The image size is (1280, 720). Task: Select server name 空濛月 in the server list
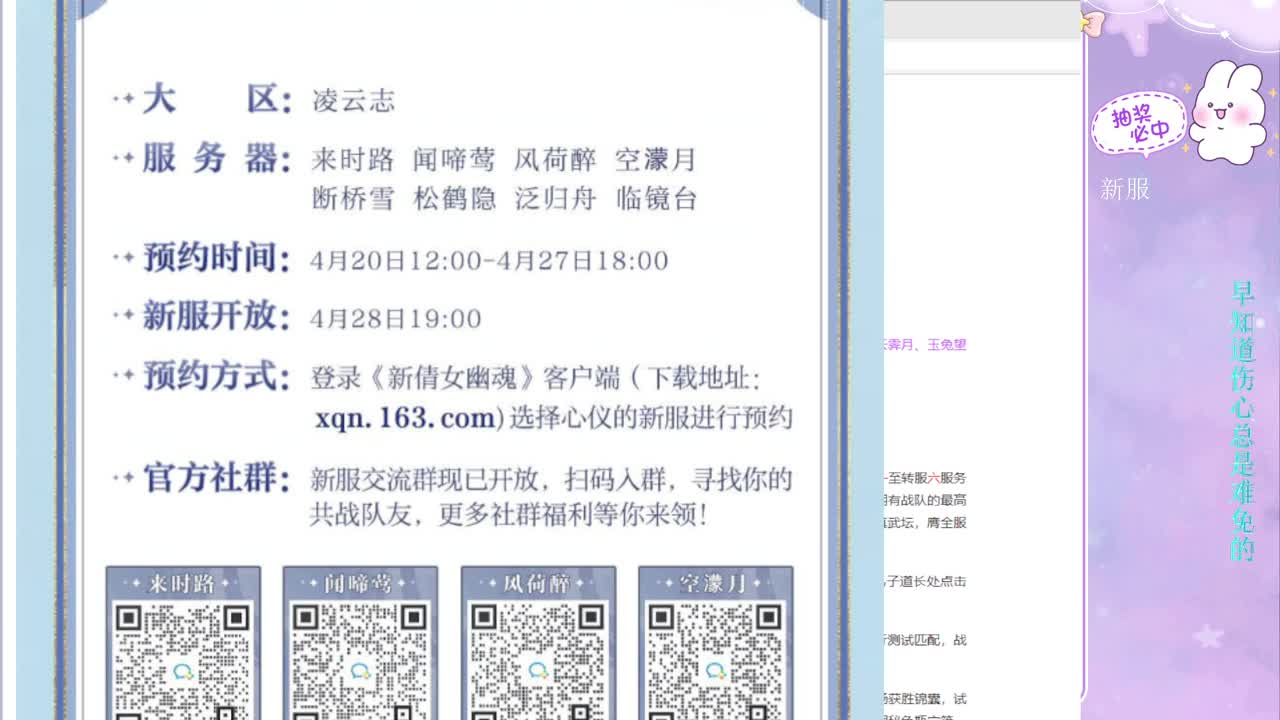point(656,160)
